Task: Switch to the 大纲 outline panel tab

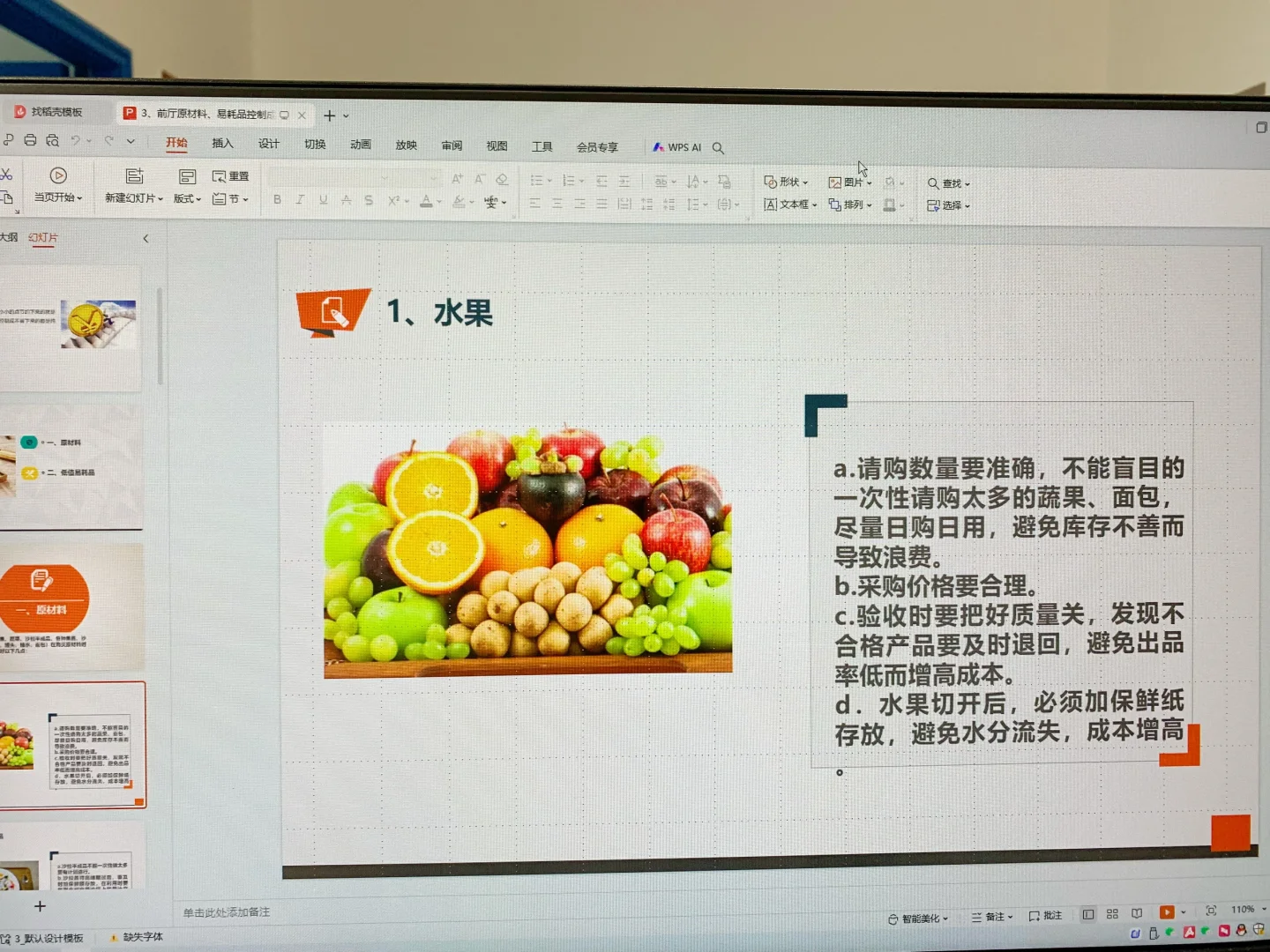Action: pos(8,237)
